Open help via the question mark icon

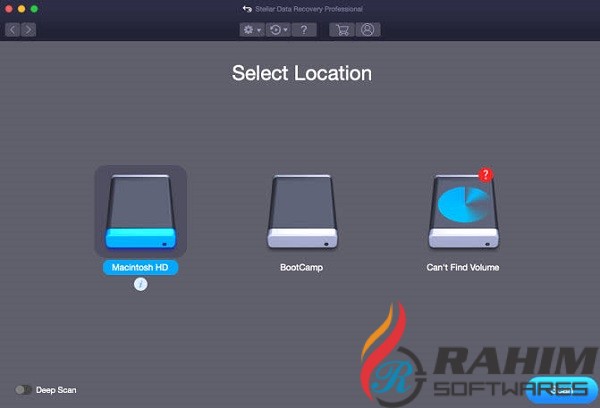(x=304, y=30)
